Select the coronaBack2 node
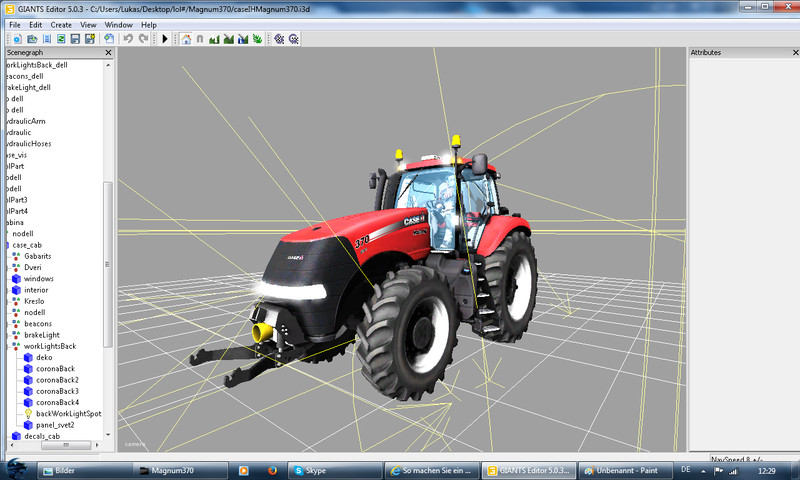The height and width of the screenshot is (480, 800). (57, 380)
